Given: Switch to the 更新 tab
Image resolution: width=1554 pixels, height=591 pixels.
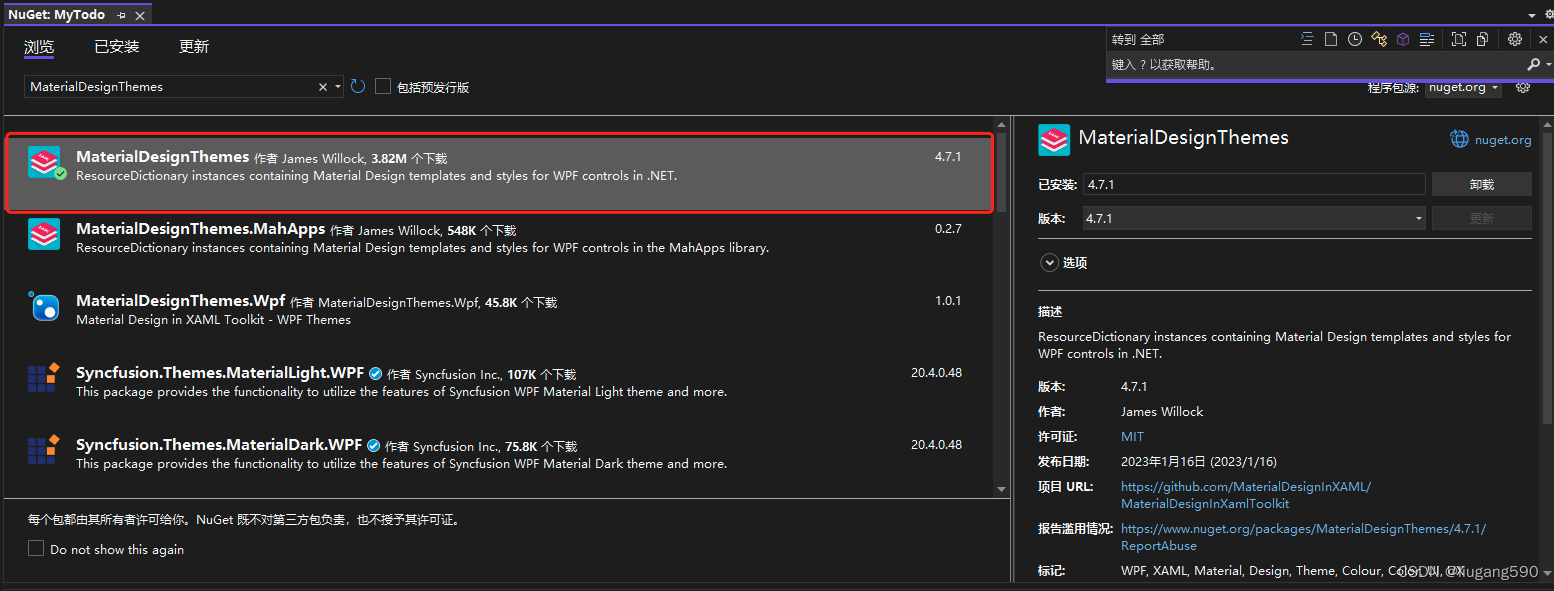Looking at the screenshot, I should tap(194, 46).
